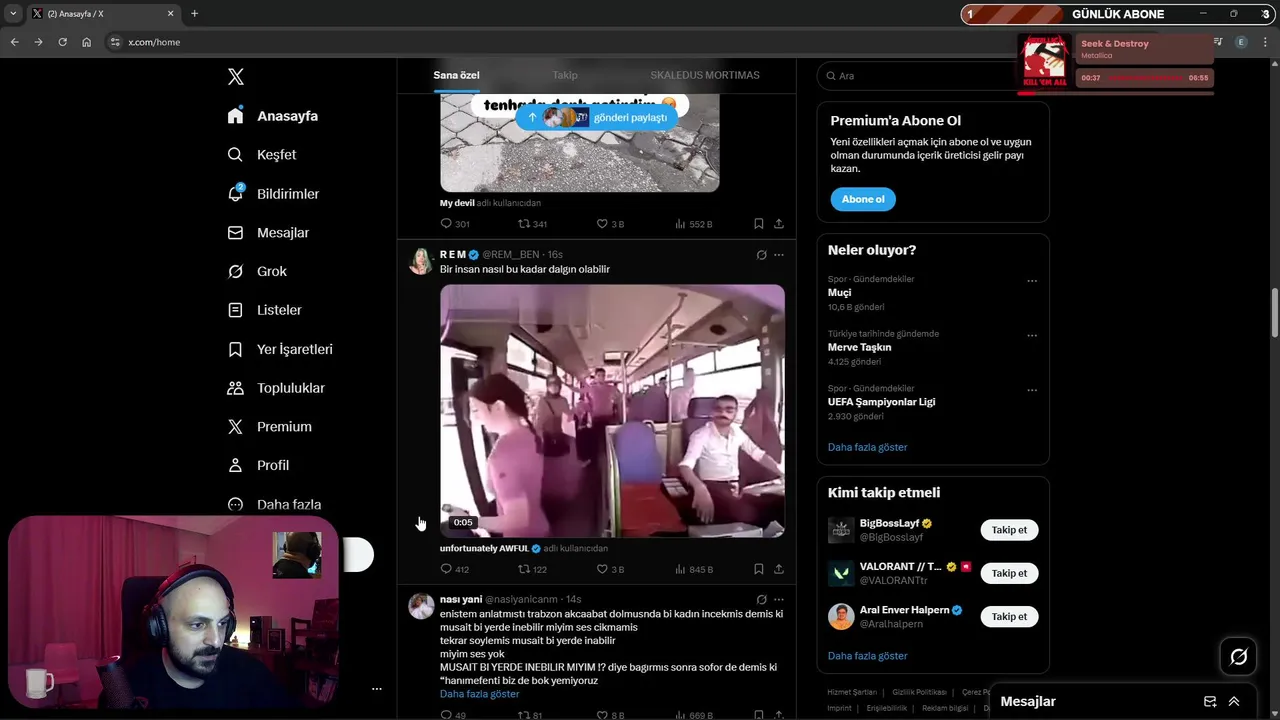Image resolution: width=1280 pixels, height=720 pixels.
Task: Open Premium in sidebar
Action: click(269, 427)
